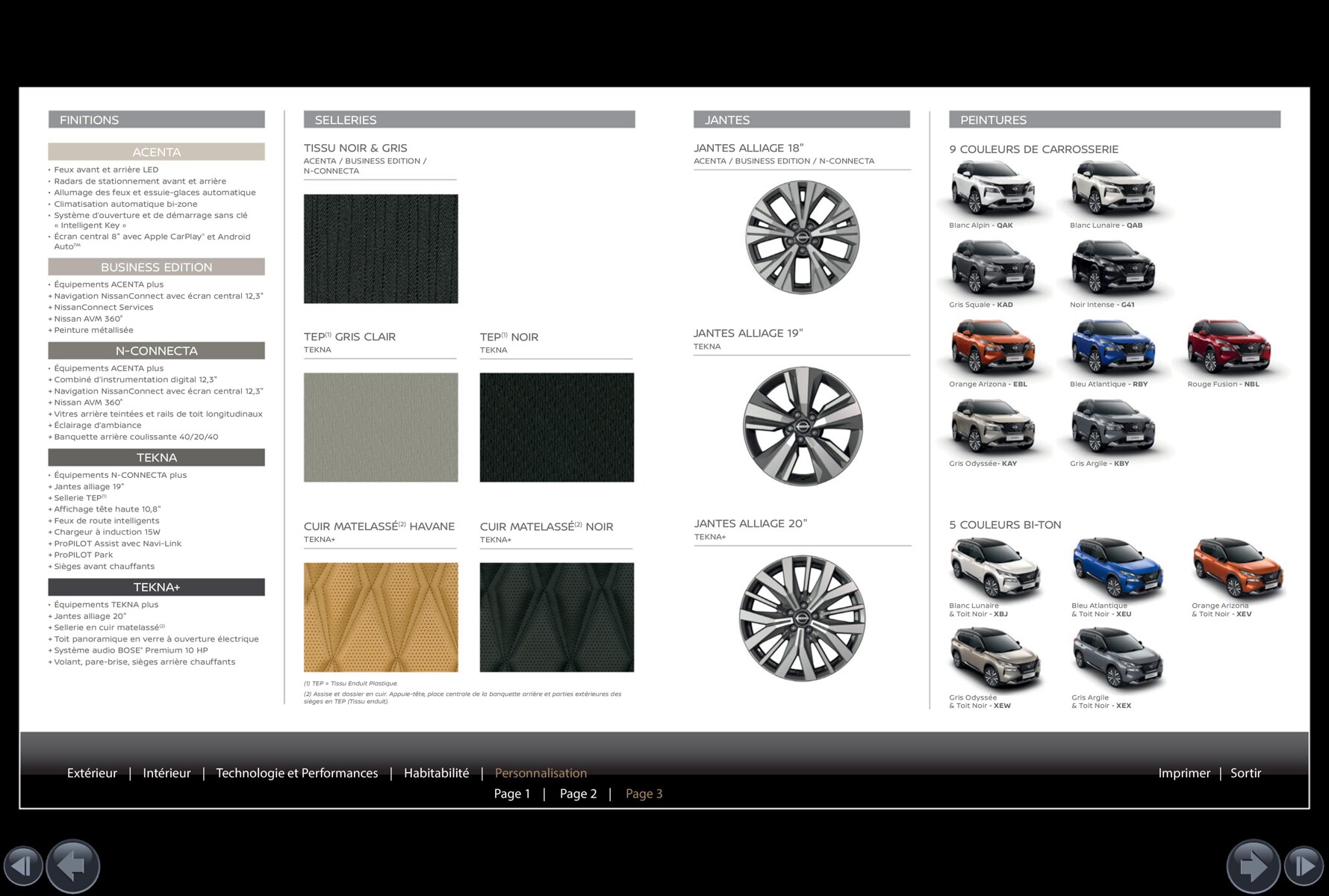Image resolution: width=1329 pixels, height=896 pixels.
Task: Click the FINITIONS section header
Action: (157, 119)
